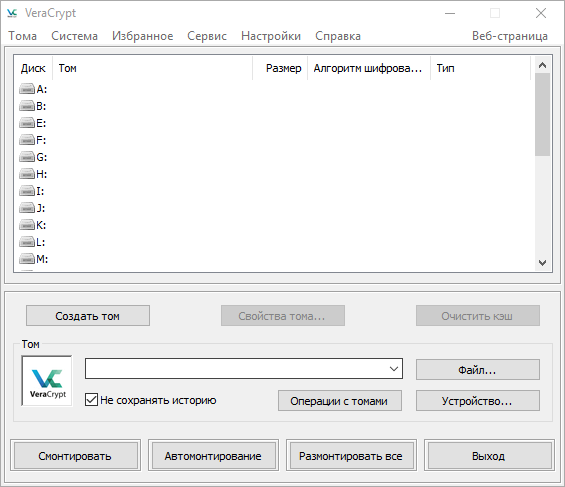Click the Смонтировать button

pos(76,456)
